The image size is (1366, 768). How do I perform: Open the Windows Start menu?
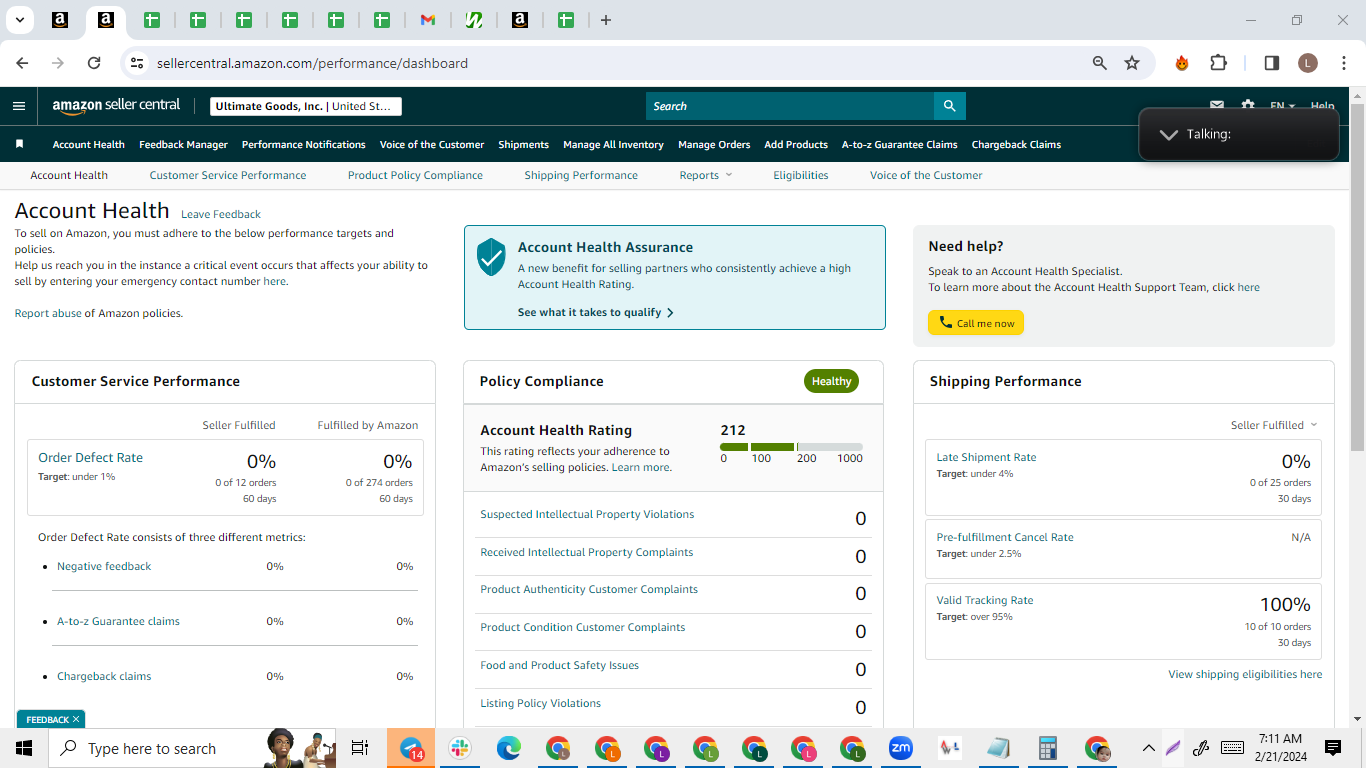(x=23, y=748)
